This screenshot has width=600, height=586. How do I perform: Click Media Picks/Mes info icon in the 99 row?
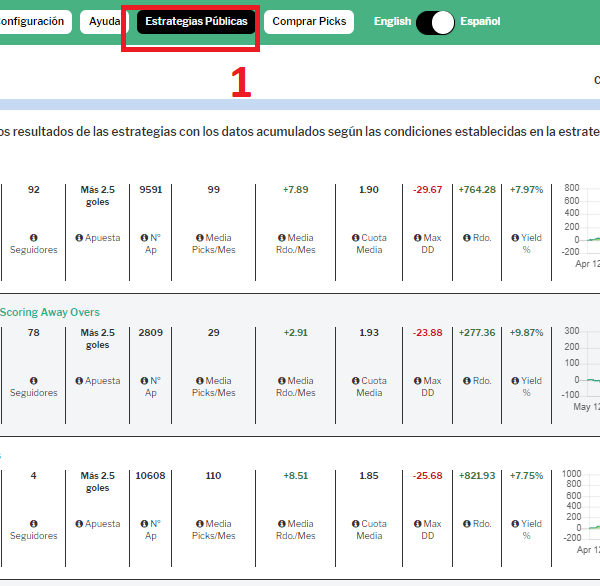(x=199, y=238)
